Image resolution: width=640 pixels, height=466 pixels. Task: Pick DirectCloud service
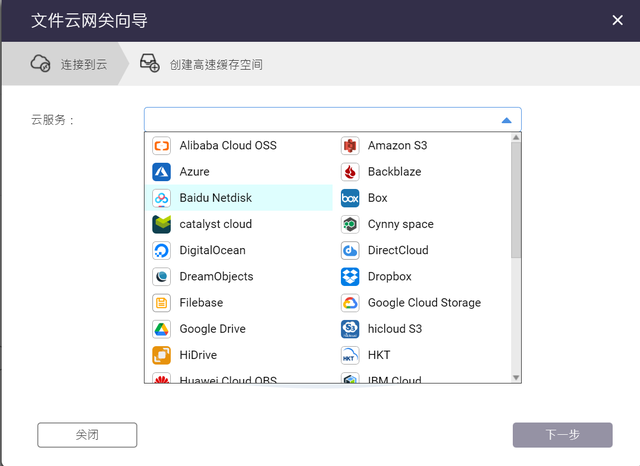[x=422, y=250]
